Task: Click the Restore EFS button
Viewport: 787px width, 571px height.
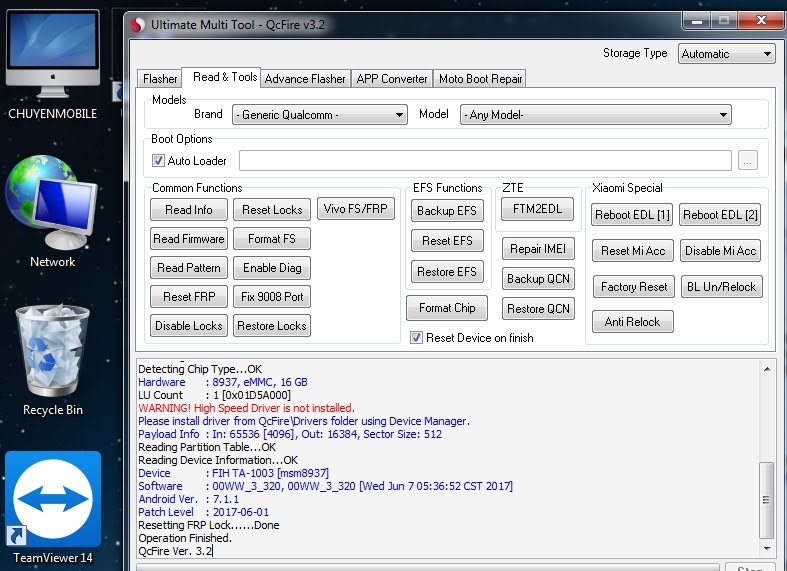Action: tap(447, 271)
